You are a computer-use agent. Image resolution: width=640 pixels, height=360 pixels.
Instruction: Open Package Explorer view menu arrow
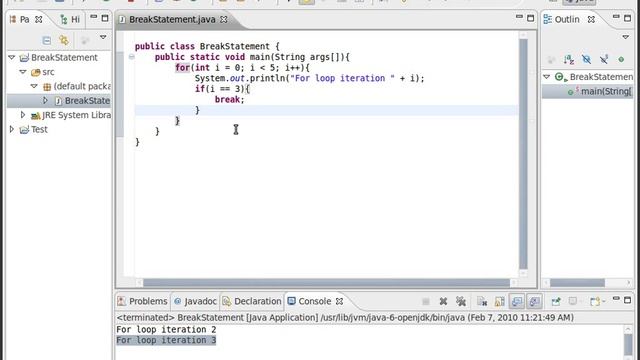click(x=103, y=37)
